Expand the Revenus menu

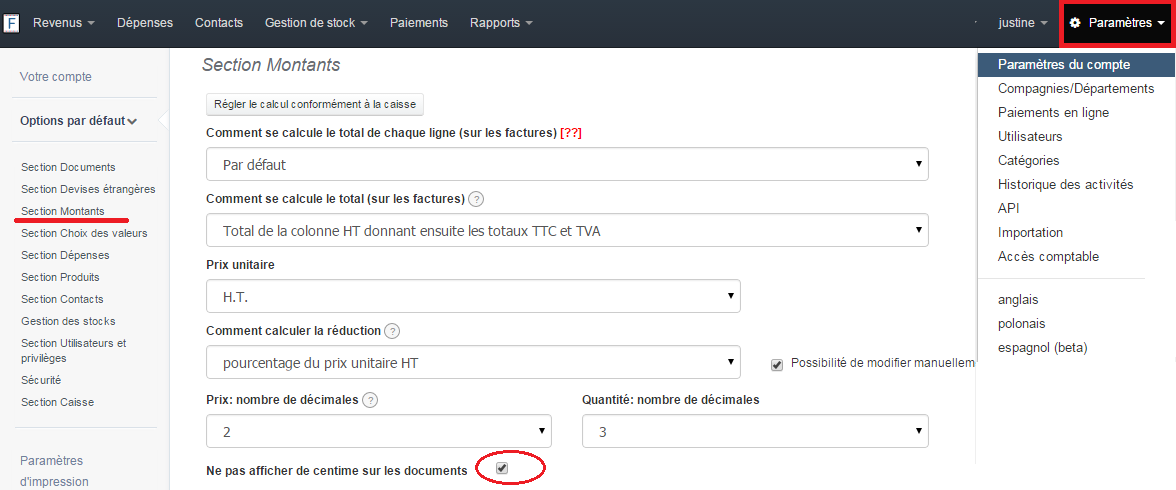64,23
